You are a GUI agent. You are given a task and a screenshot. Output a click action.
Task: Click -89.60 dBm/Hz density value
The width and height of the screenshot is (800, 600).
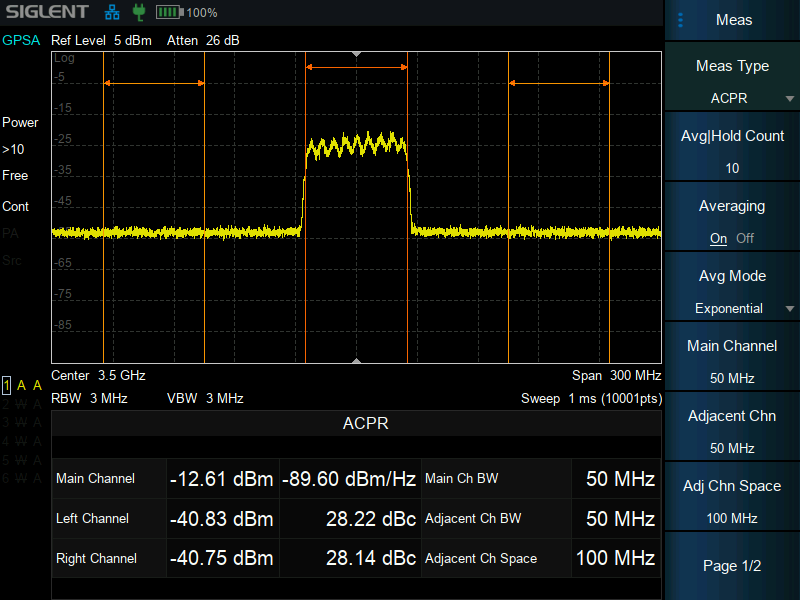click(349, 479)
